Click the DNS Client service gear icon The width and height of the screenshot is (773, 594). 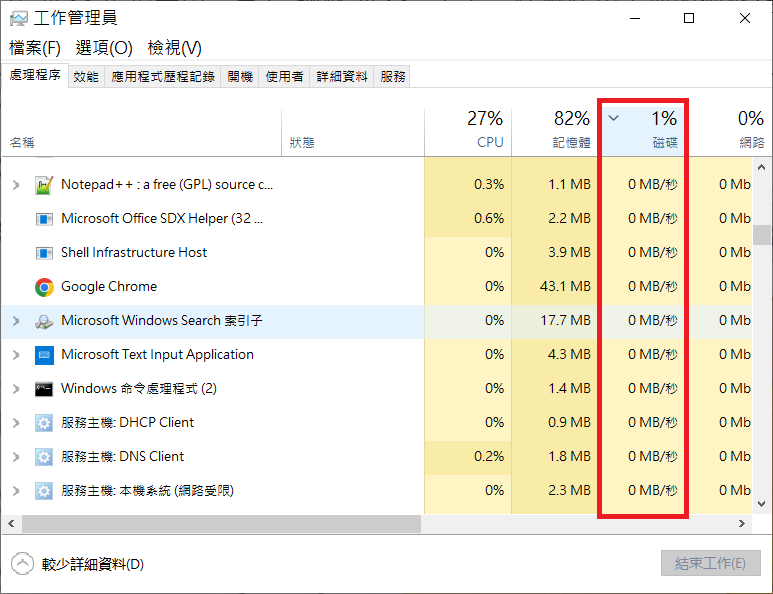point(44,457)
